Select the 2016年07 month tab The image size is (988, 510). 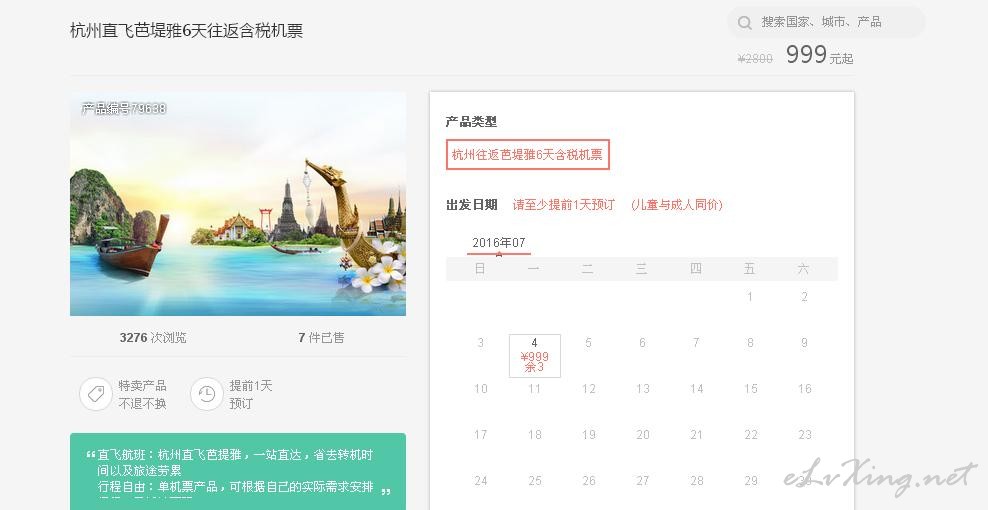click(x=499, y=243)
